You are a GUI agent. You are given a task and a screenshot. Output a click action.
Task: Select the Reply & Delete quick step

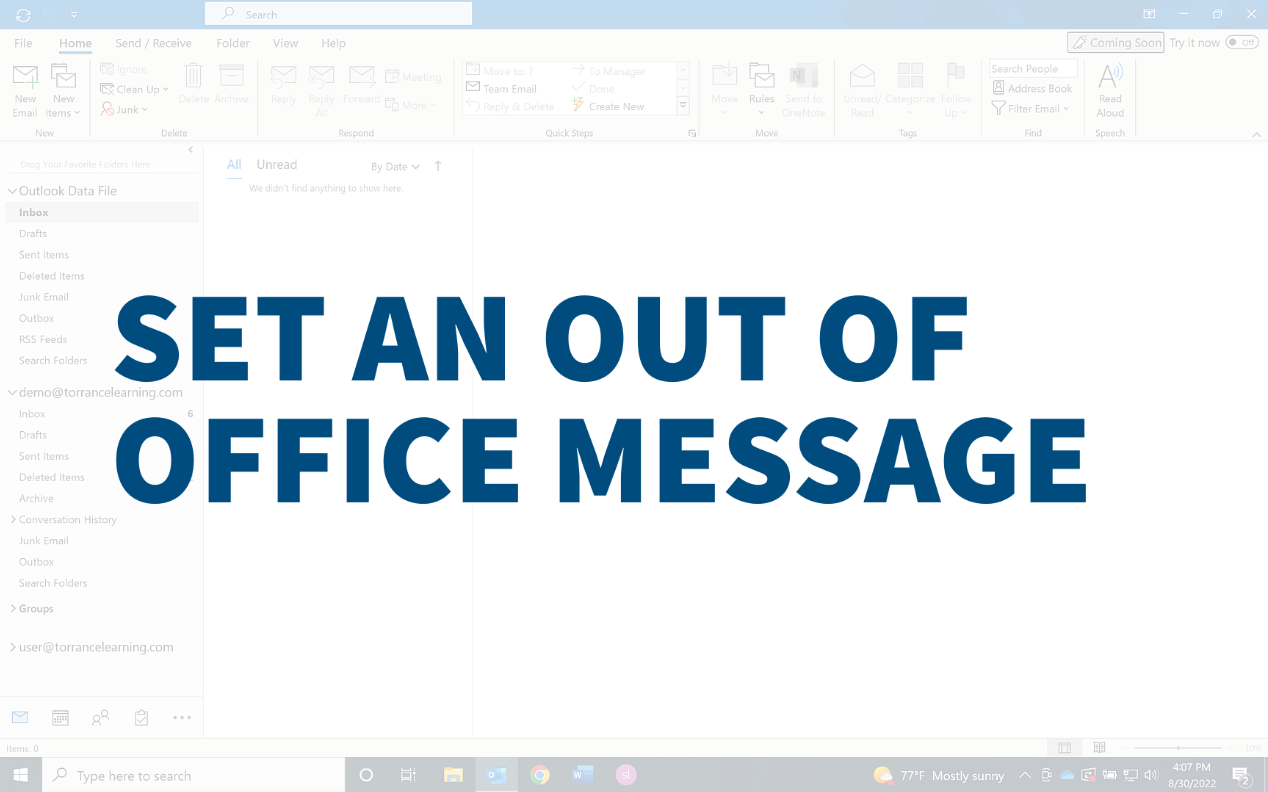[x=510, y=106]
